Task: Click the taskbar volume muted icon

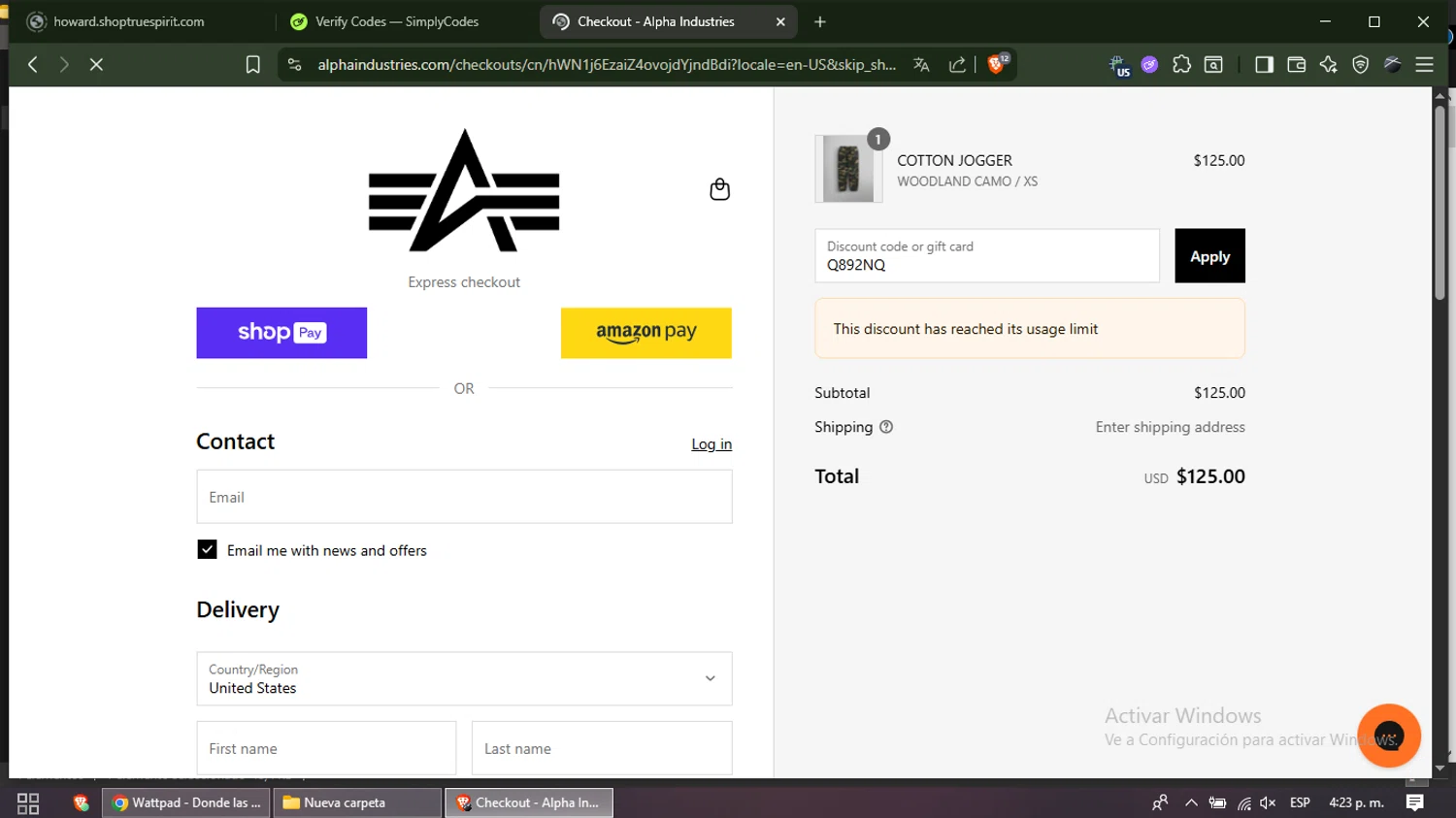Action: pos(1268,802)
